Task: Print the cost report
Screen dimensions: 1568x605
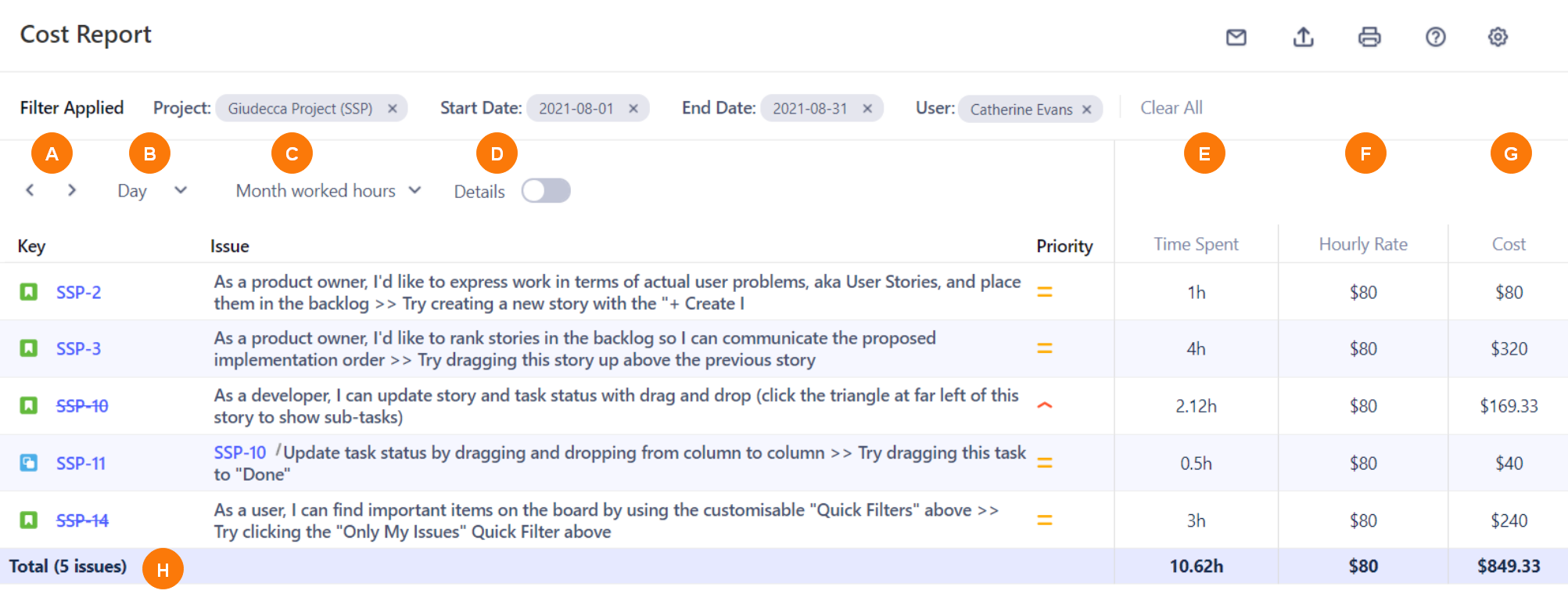Action: [1369, 37]
